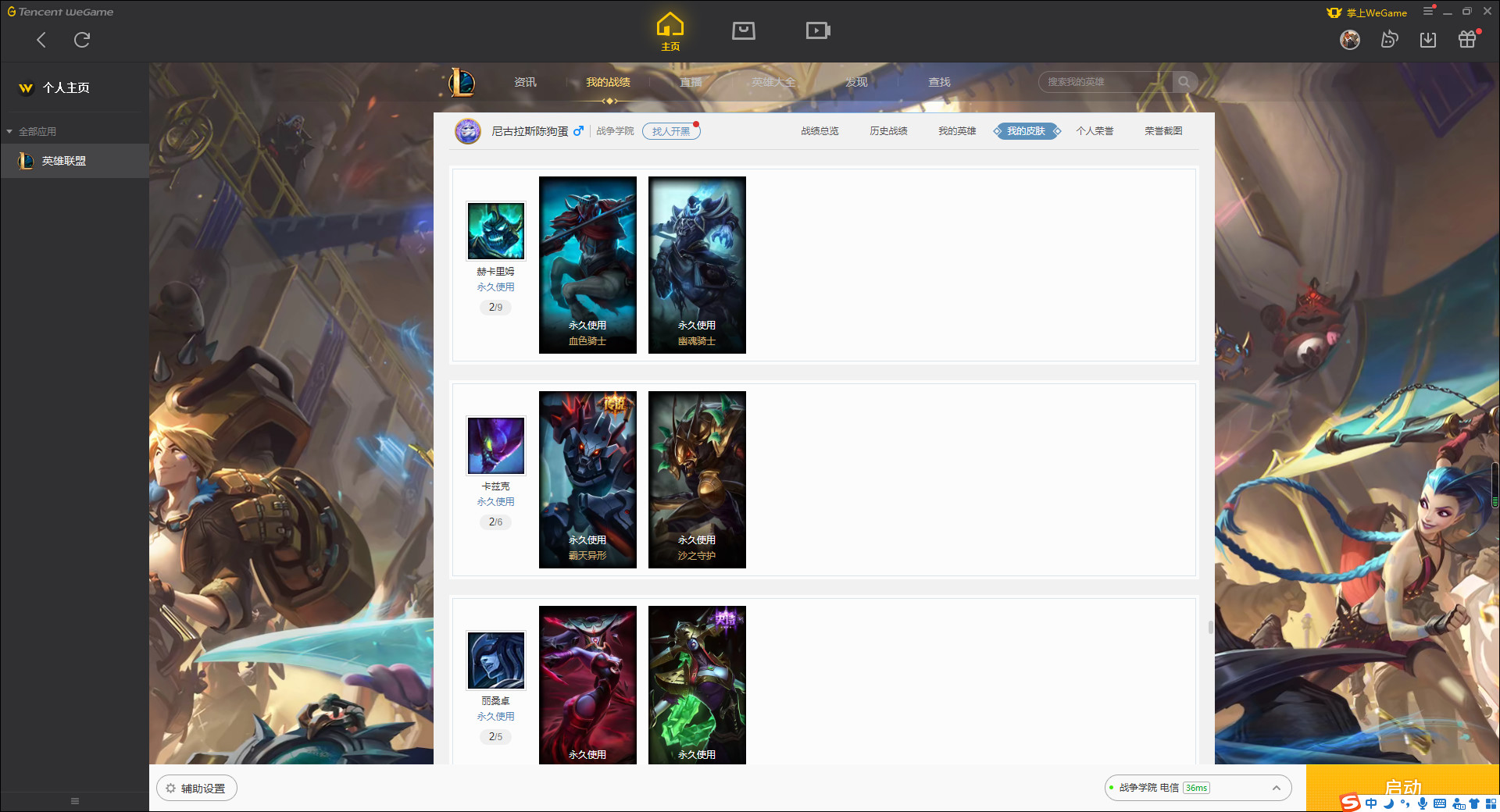Screen dimensions: 1500x812
Task: Click the 丽桑卓 champion portrait
Action: point(495,661)
